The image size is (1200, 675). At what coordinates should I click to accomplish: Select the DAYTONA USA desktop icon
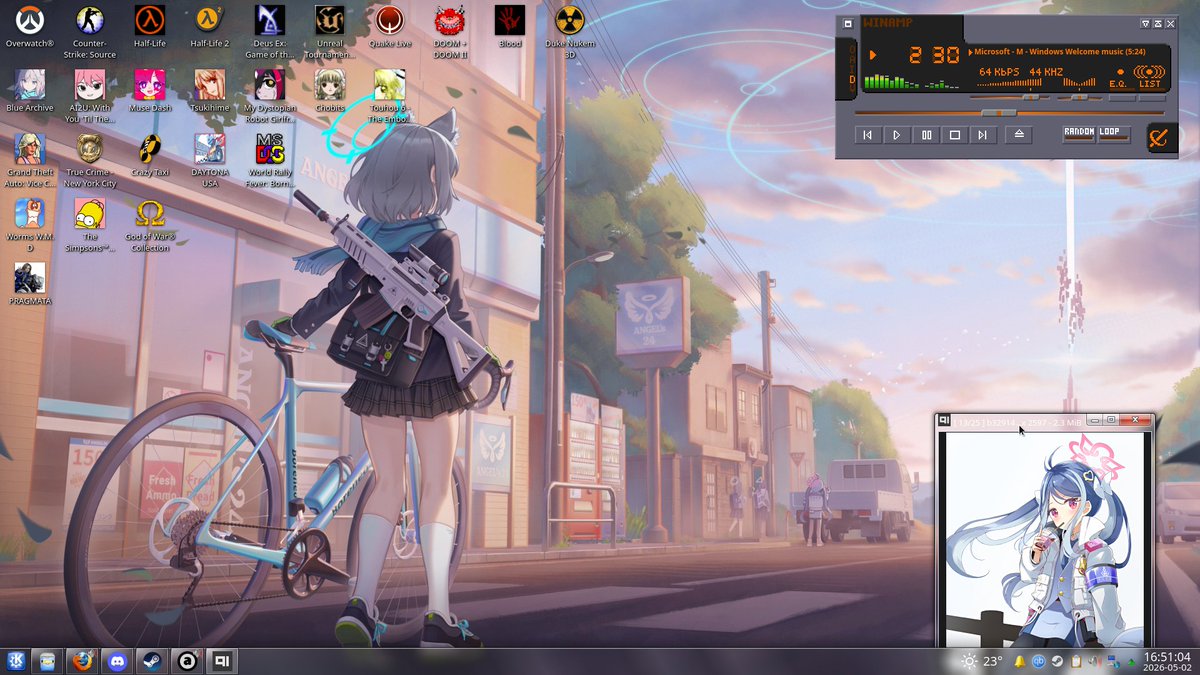(210, 160)
